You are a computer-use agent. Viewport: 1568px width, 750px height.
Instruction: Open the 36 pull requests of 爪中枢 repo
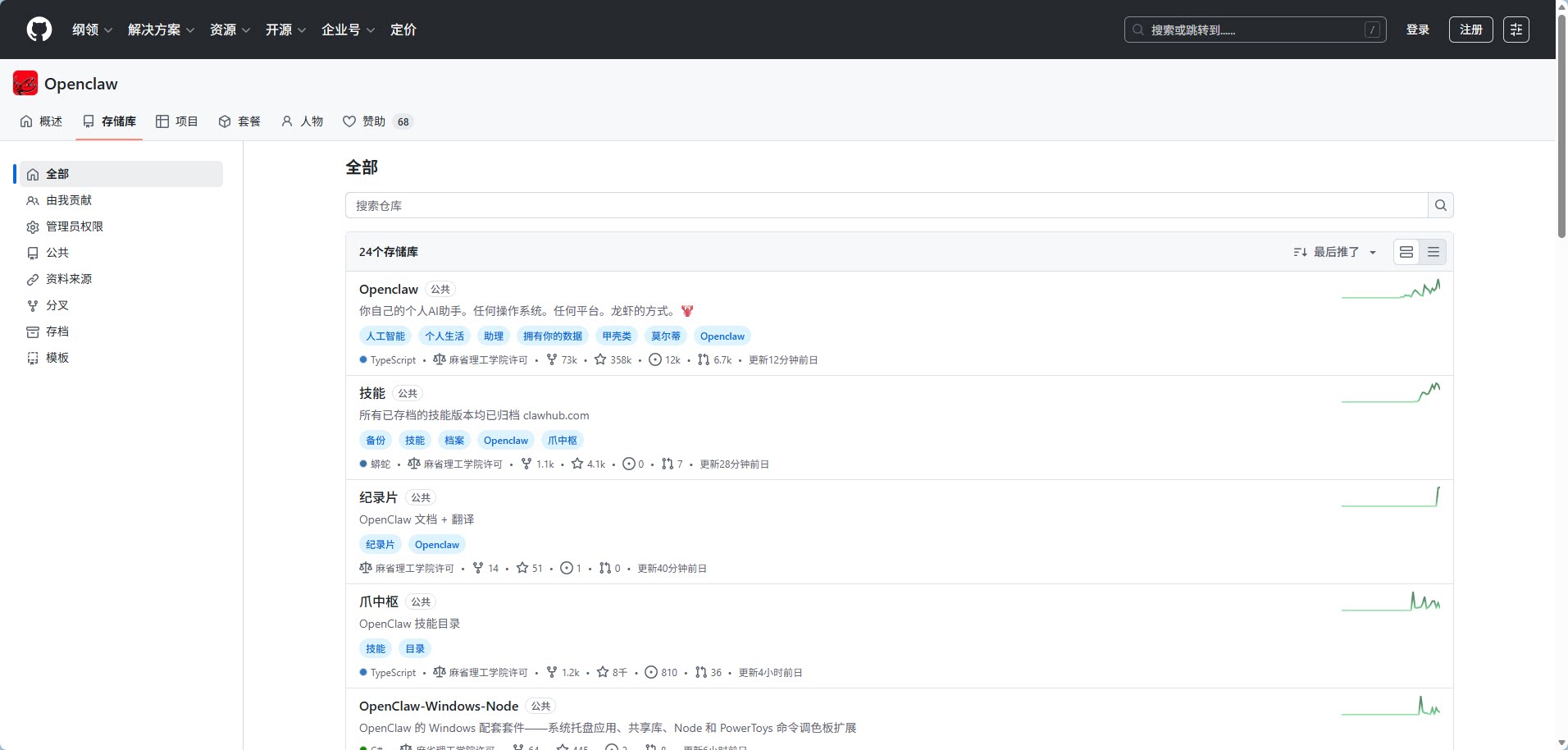click(709, 672)
